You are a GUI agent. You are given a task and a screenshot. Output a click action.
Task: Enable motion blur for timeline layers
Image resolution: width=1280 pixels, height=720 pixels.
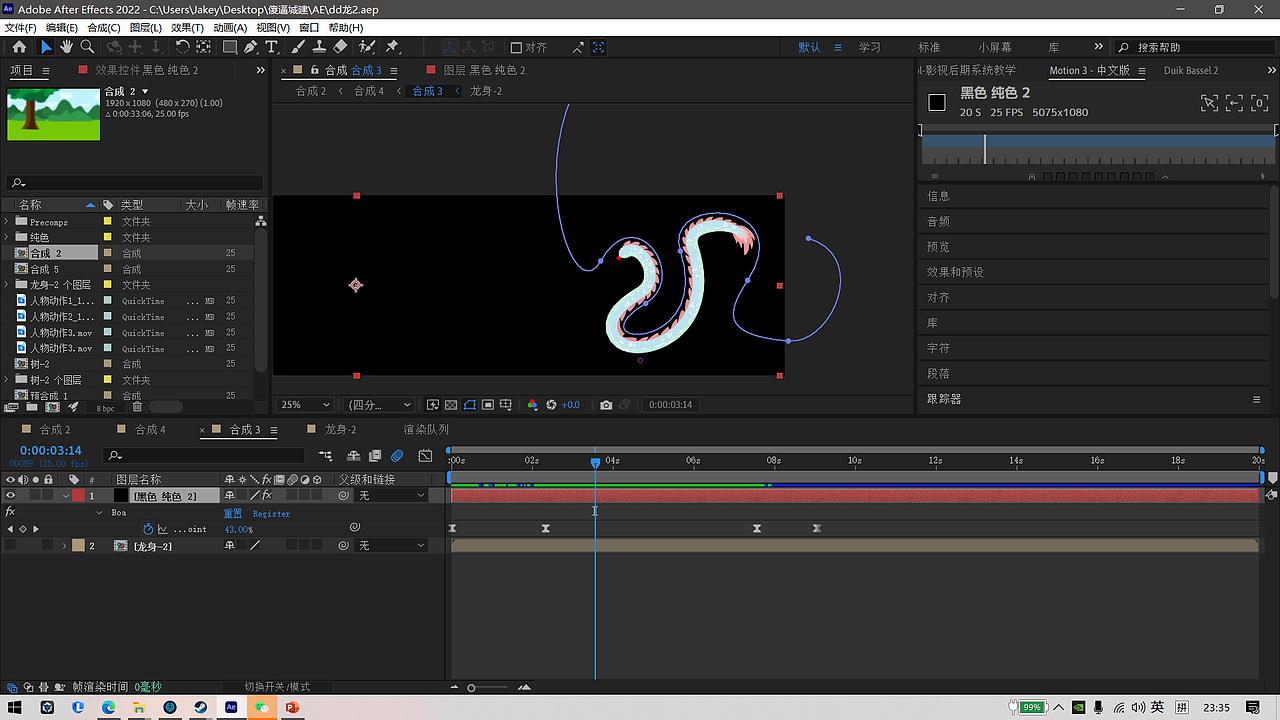click(x=397, y=456)
